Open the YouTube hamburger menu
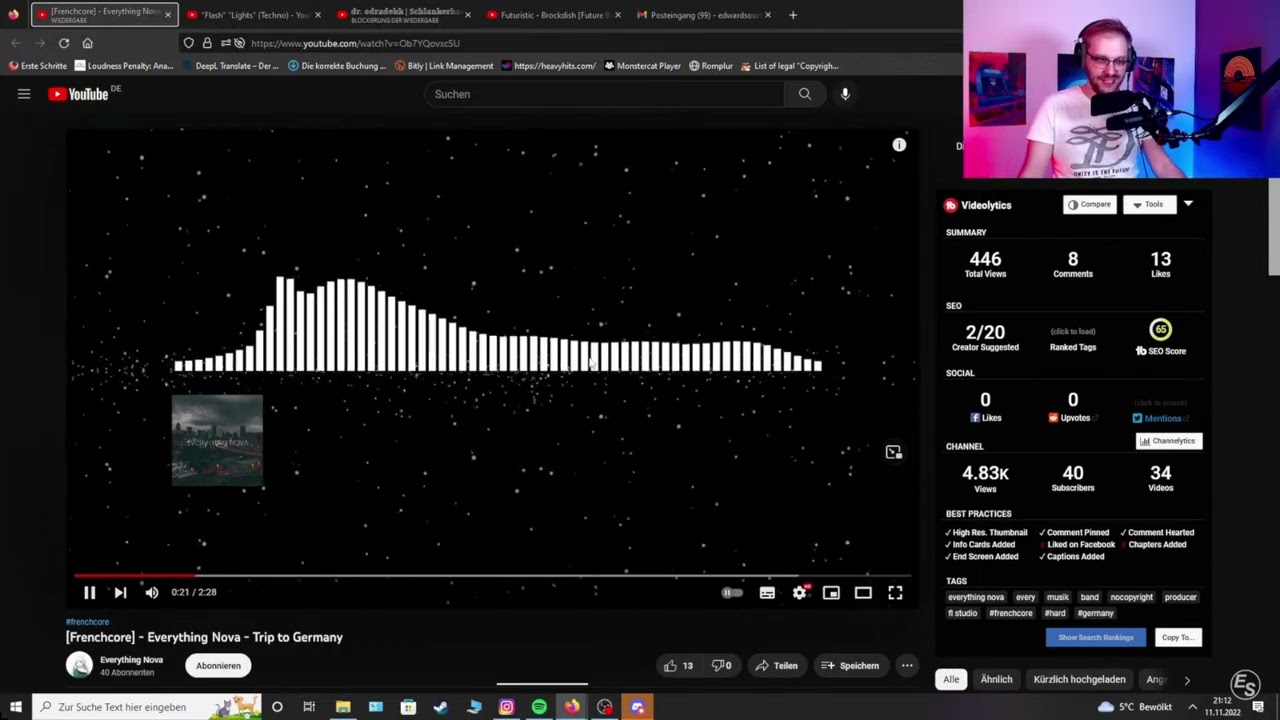1280x720 pixels. click(x=24, y=94)
